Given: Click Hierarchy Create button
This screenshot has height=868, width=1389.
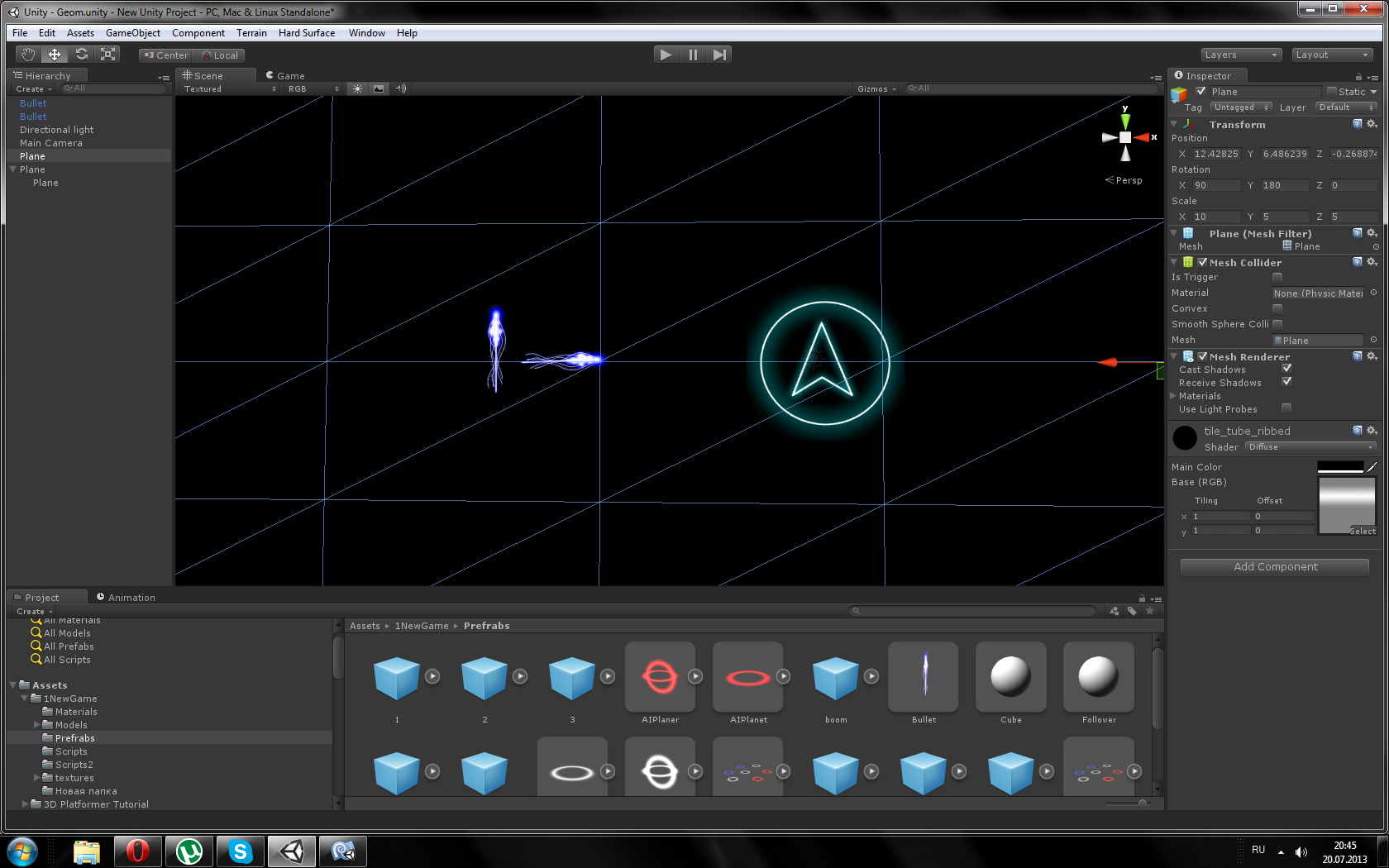Looking at the screenshot, I should 33,88.
